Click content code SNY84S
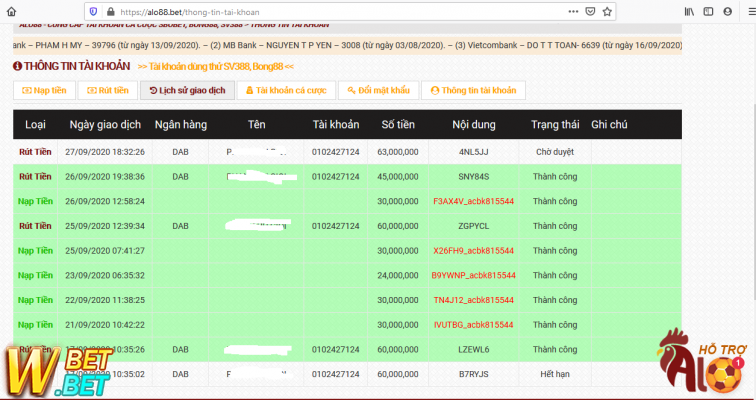 click(473, 176)
